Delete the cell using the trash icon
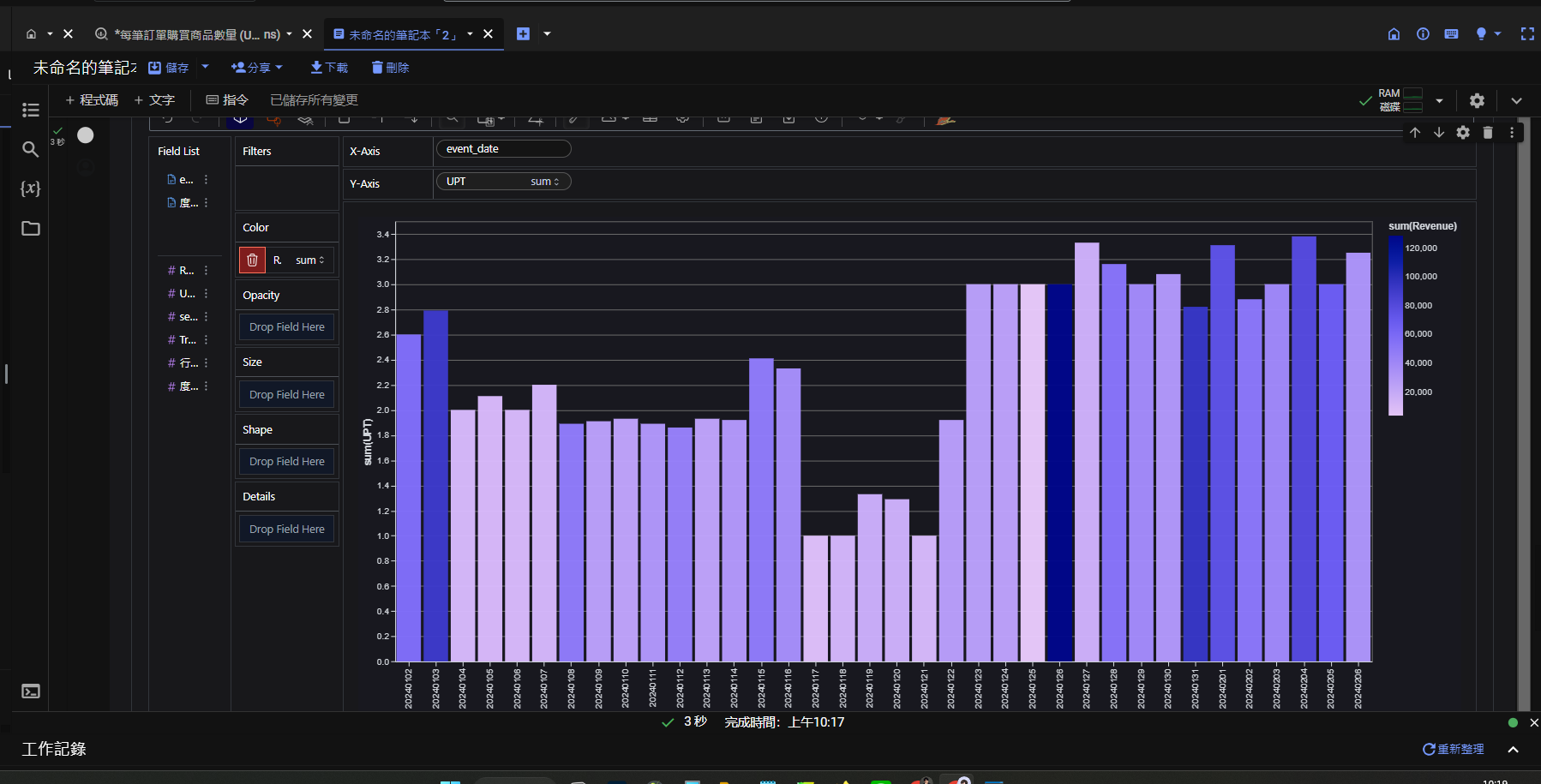Screen dimensions: 1541x784 coord(1488,133)
